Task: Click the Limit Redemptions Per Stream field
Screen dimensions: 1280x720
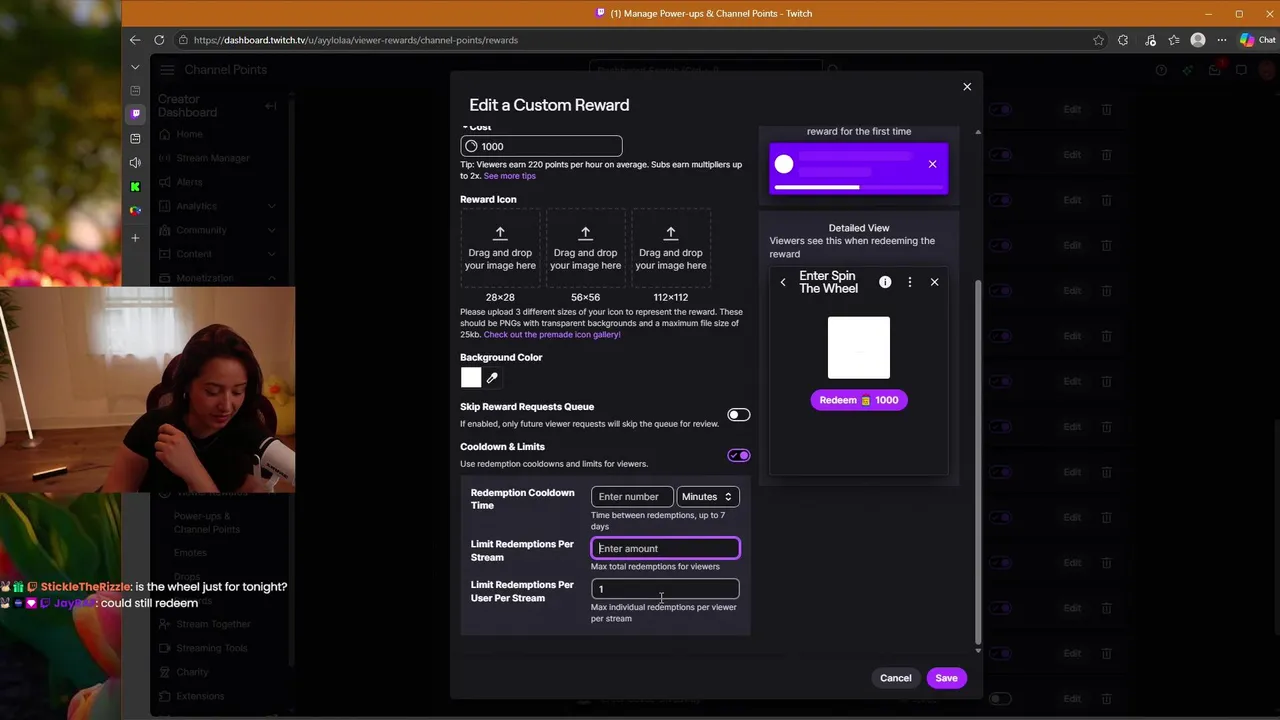Action: [x=665, y=548]
